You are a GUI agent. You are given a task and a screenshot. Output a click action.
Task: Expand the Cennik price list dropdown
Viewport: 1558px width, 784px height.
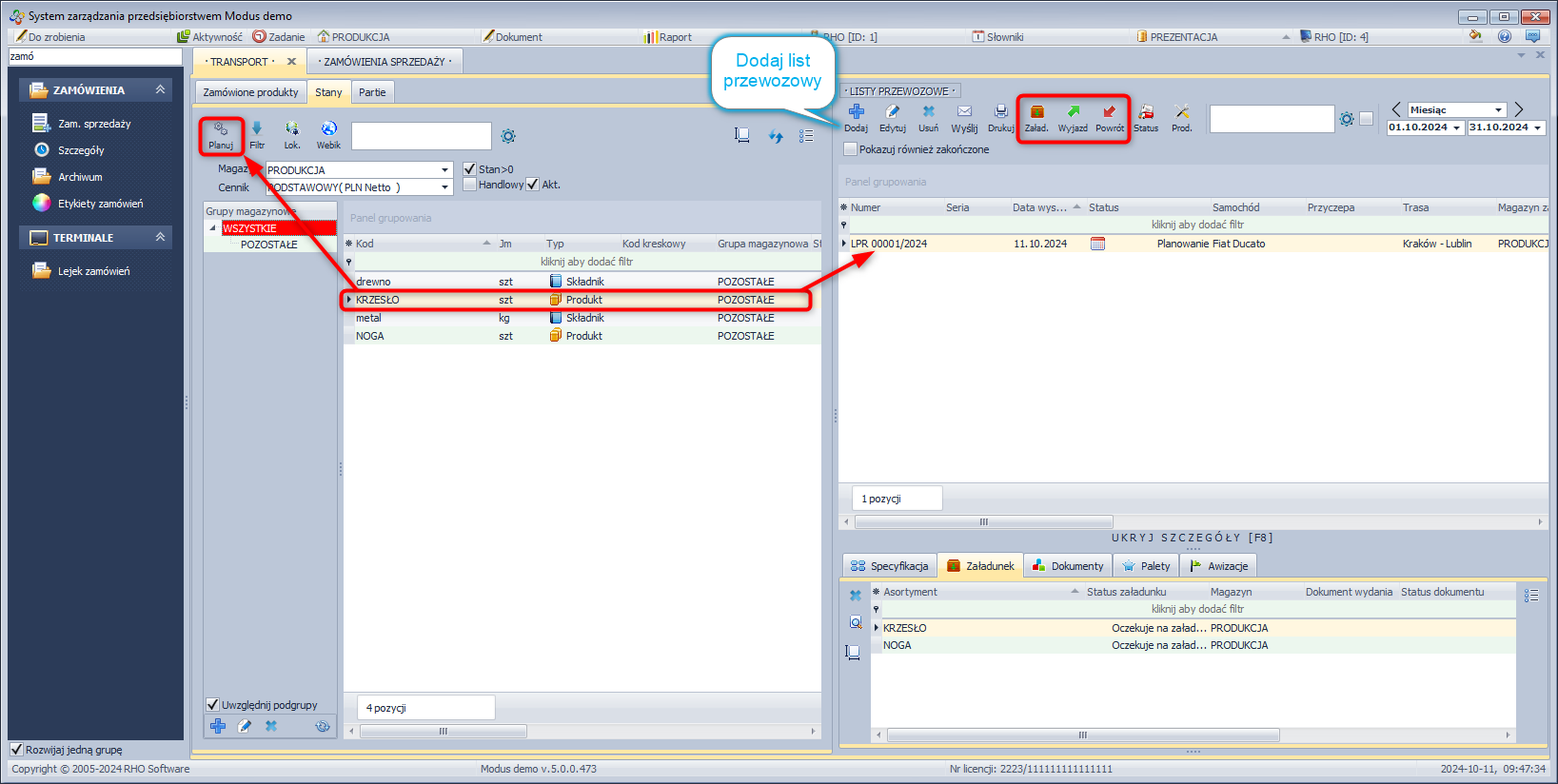[444, 187]
